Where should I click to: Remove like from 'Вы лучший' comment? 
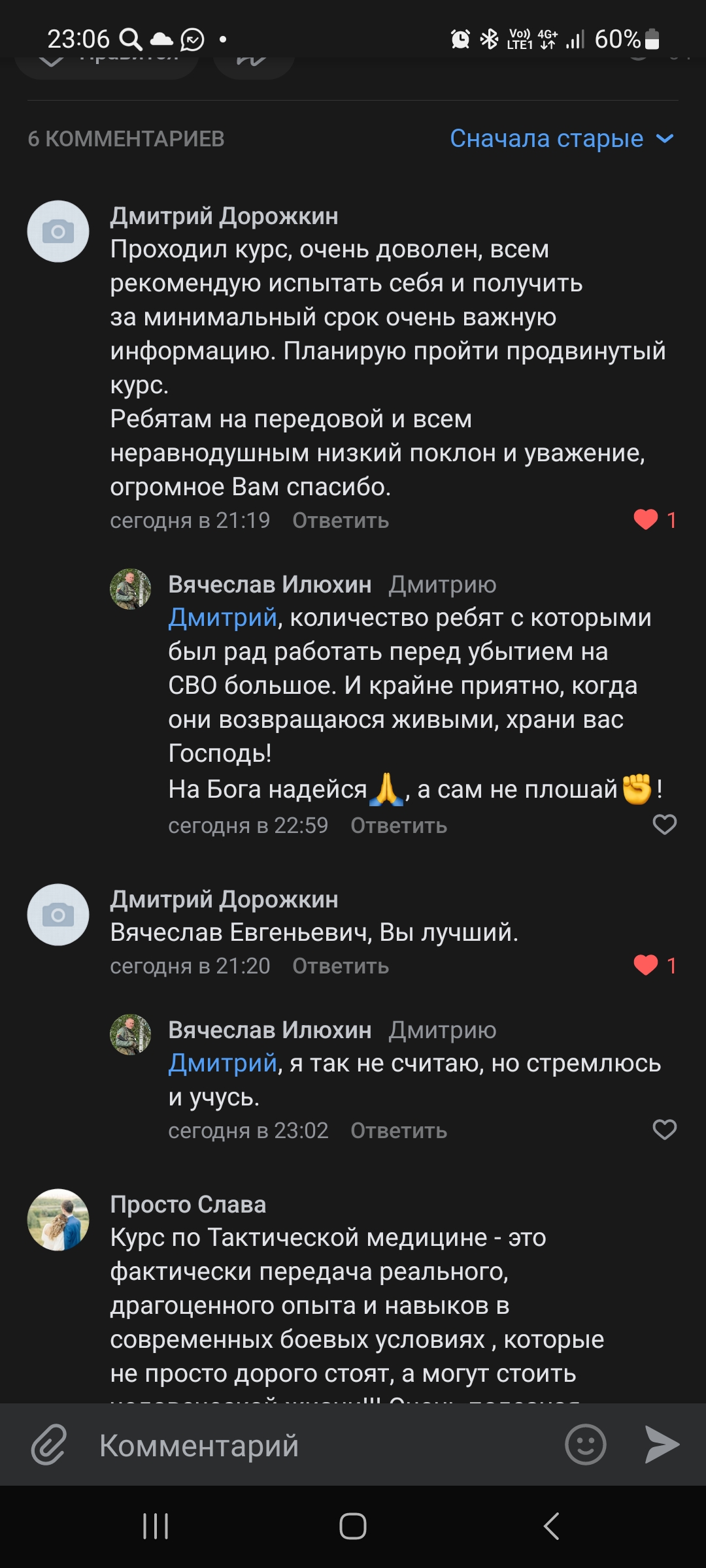coord(646,965)
